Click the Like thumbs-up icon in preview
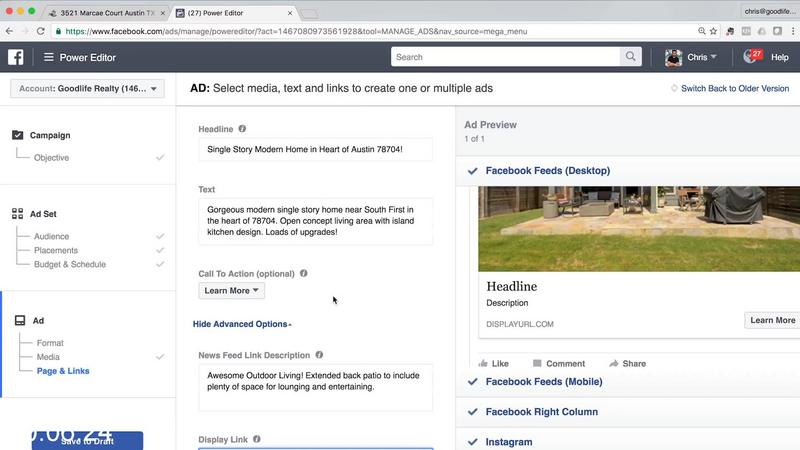Screen dimensions: 800x450 point(483,363)
